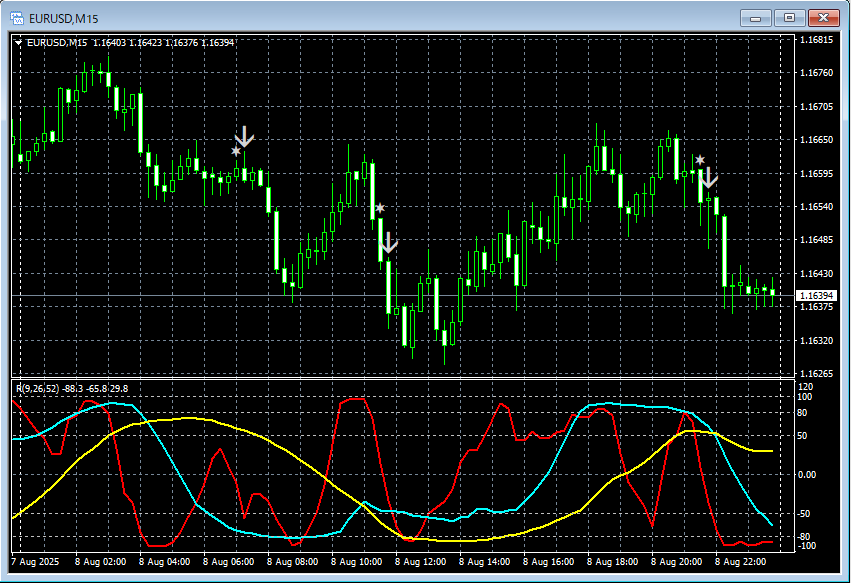The height and width of the screenshot is (583, 852).
Task: Click the indicator scale value 0.00
Action: tap(808, 475)
